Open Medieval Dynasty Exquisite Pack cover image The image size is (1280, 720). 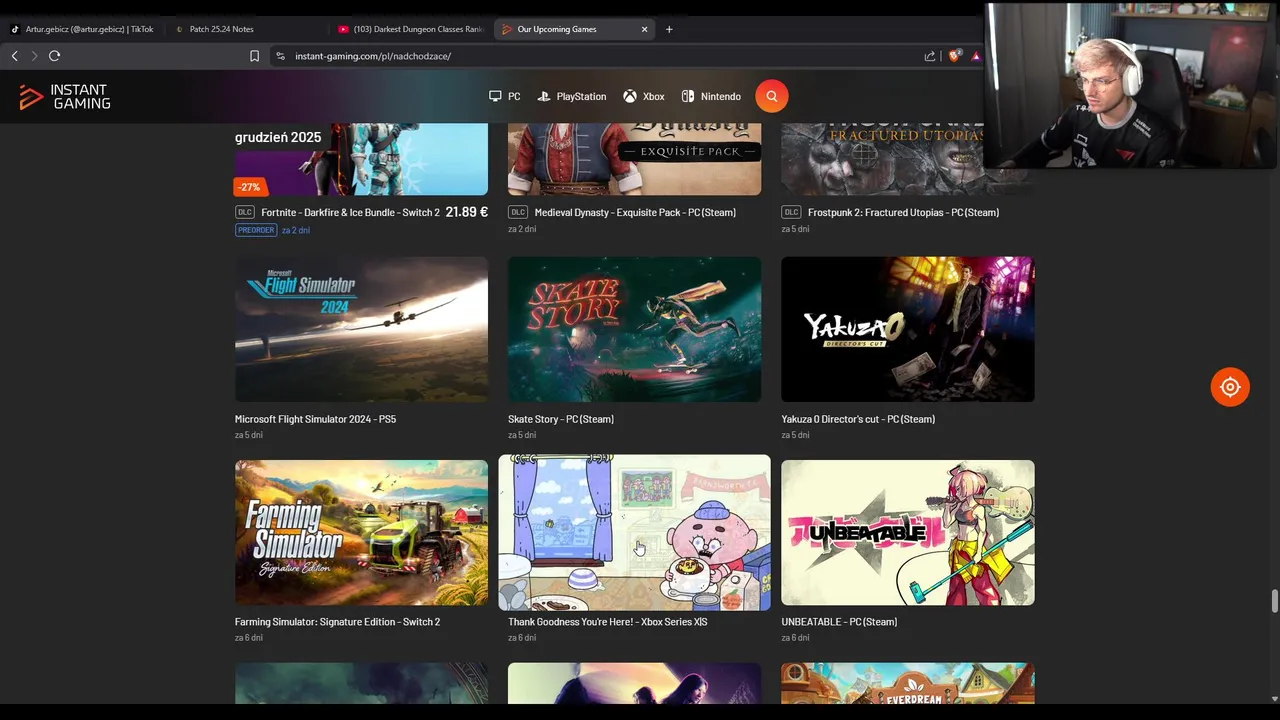[634, 159]
